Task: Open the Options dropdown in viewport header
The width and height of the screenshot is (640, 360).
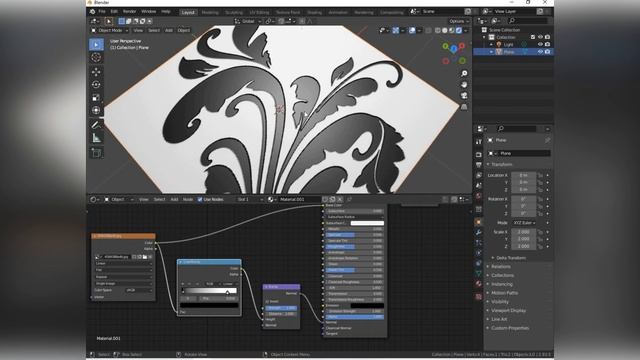Action: (458, 21)
